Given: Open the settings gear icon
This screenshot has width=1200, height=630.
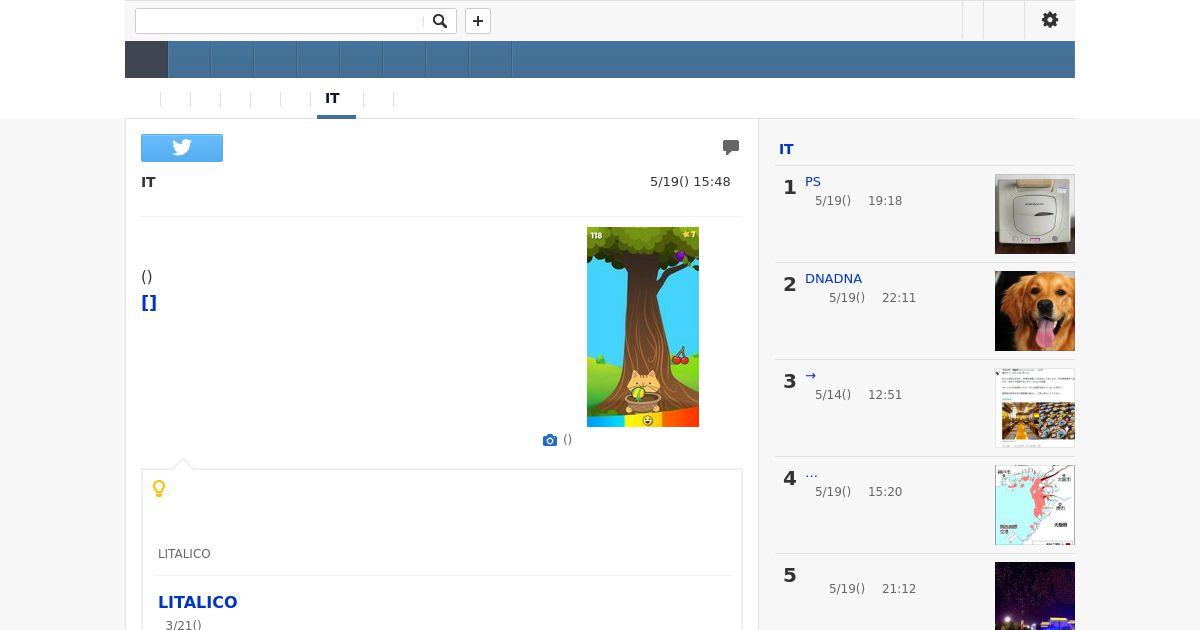Looking at the screenshot, I should [1050, 20].
